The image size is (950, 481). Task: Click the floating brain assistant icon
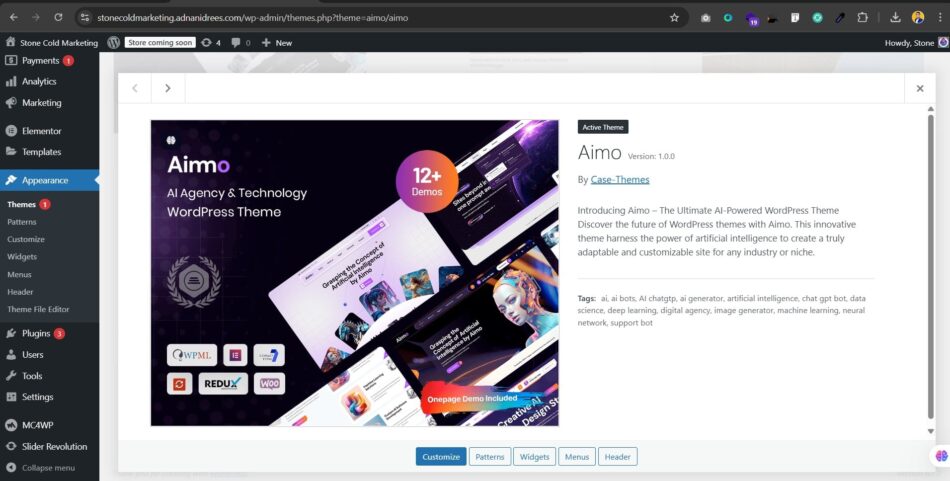(x=942, y=456)
